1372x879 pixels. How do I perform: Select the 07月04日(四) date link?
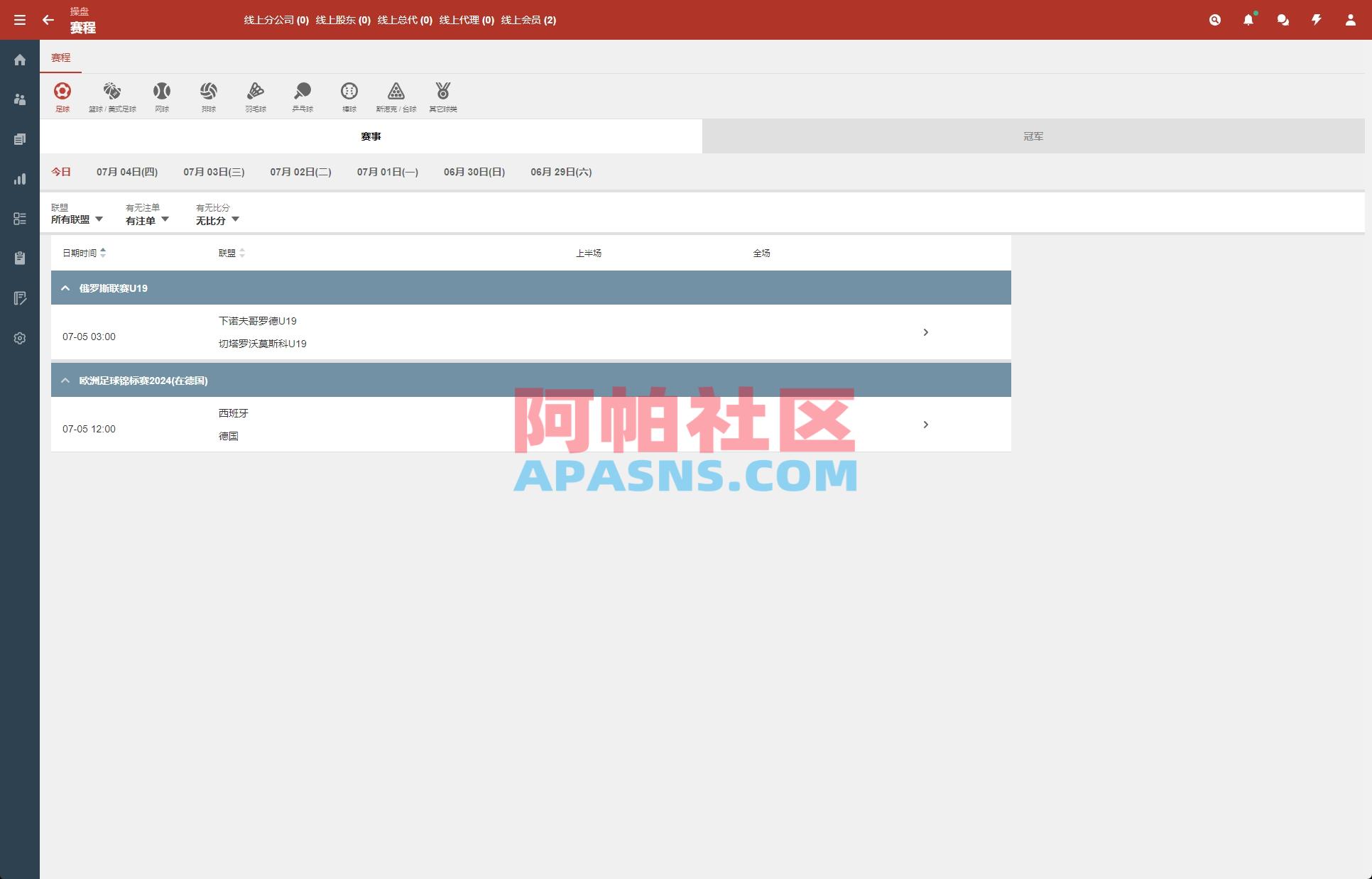click(127, 172)
